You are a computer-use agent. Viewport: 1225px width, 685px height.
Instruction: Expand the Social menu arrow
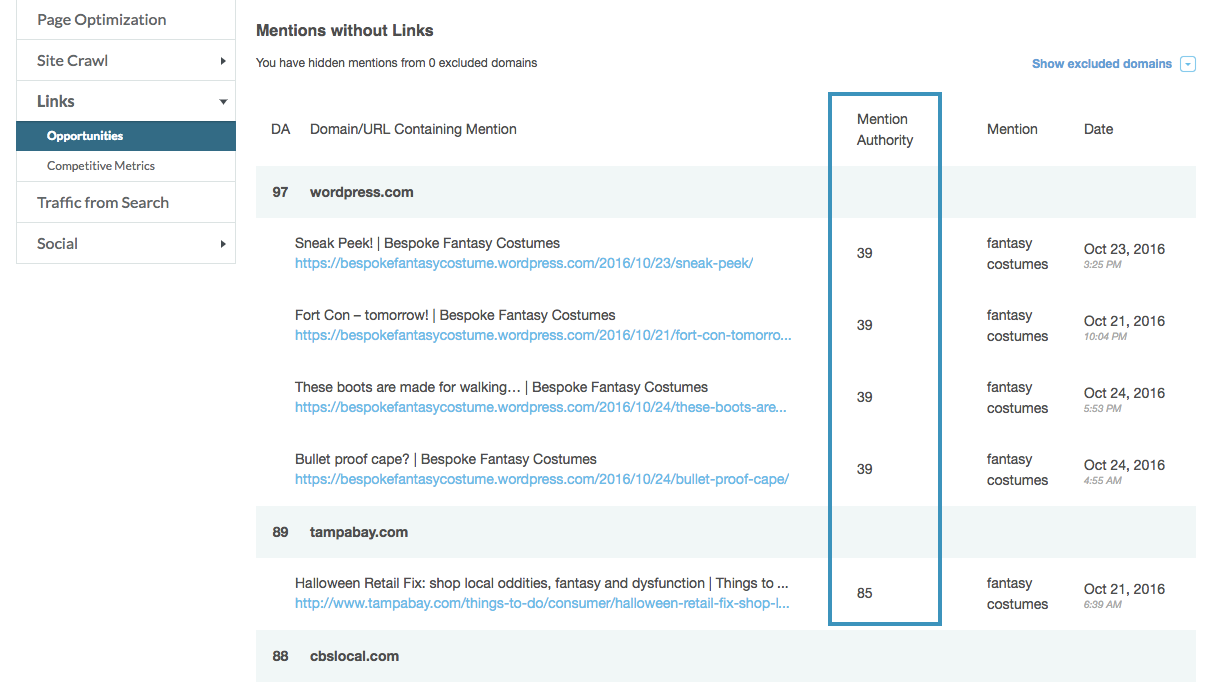(223, 244)
